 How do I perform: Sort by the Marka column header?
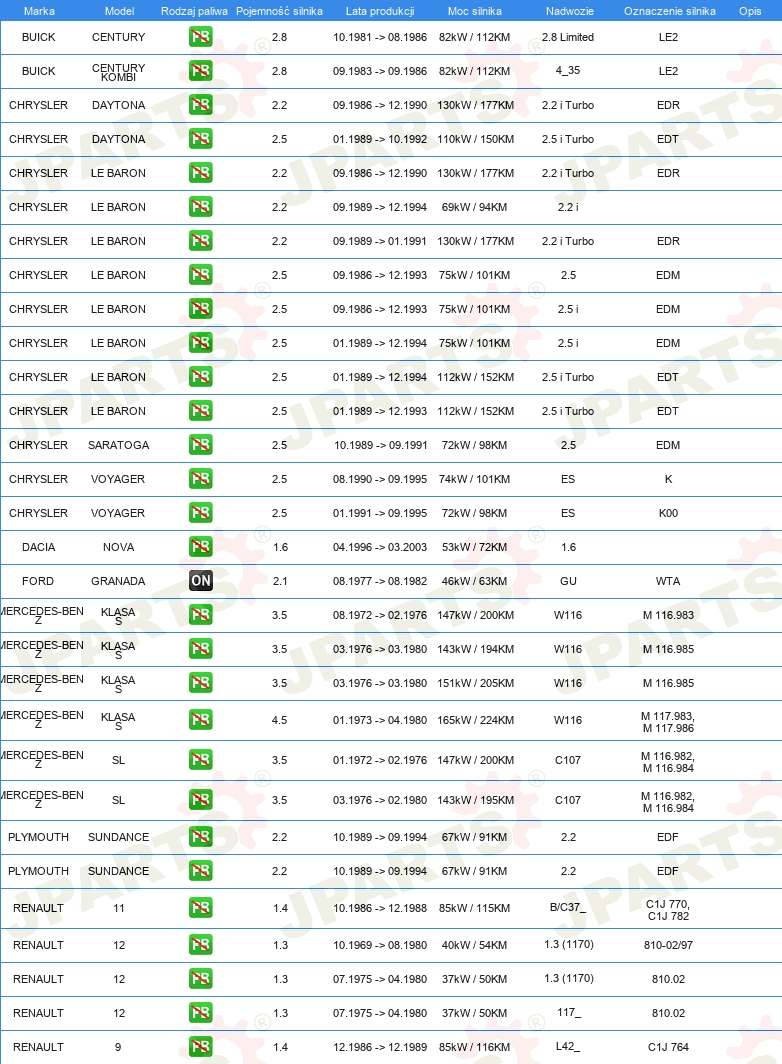tap(39, 11)
